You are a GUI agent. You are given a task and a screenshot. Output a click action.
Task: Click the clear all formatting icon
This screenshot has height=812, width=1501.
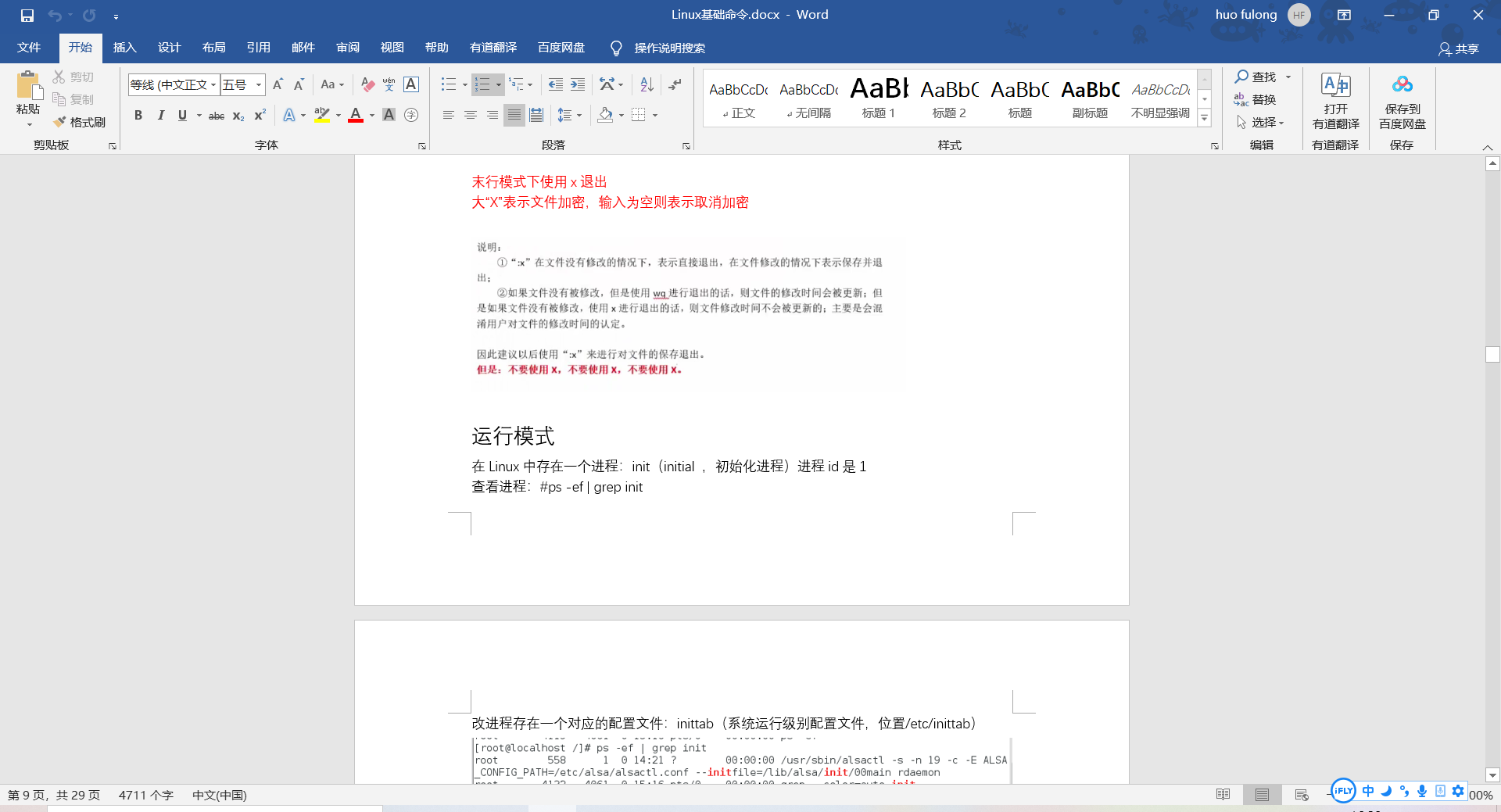click(x=367, y=84)
